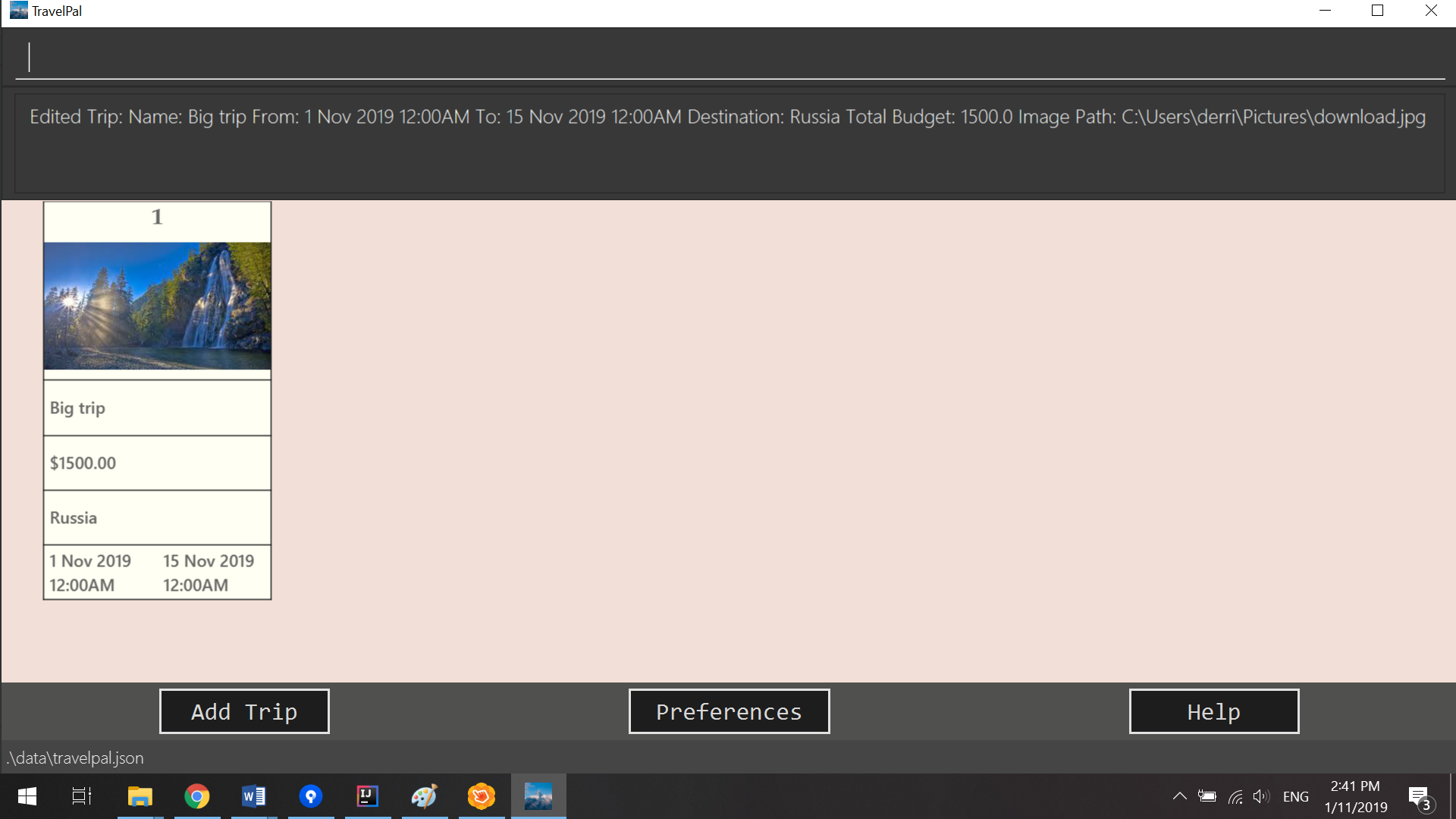Toggle the network status icon
Viewport: 1456px width, 819px height.
pos(1233,796)
